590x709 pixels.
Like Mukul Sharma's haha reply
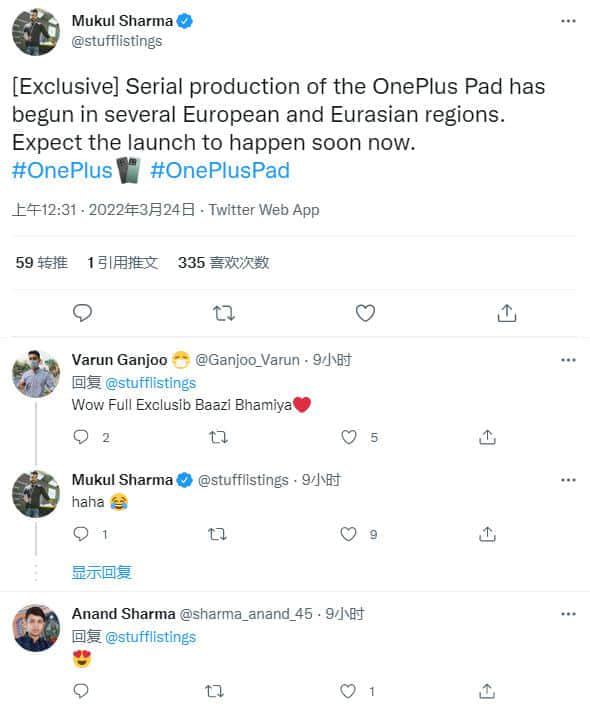point(349,534)
